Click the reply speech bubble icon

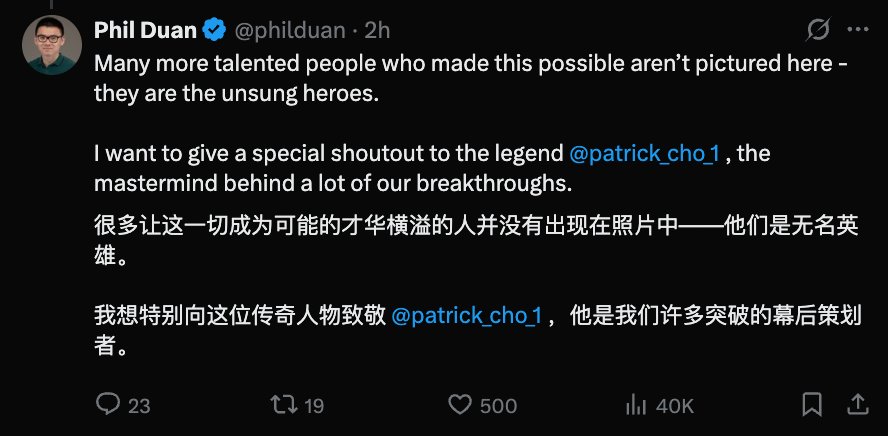point(108,404)
